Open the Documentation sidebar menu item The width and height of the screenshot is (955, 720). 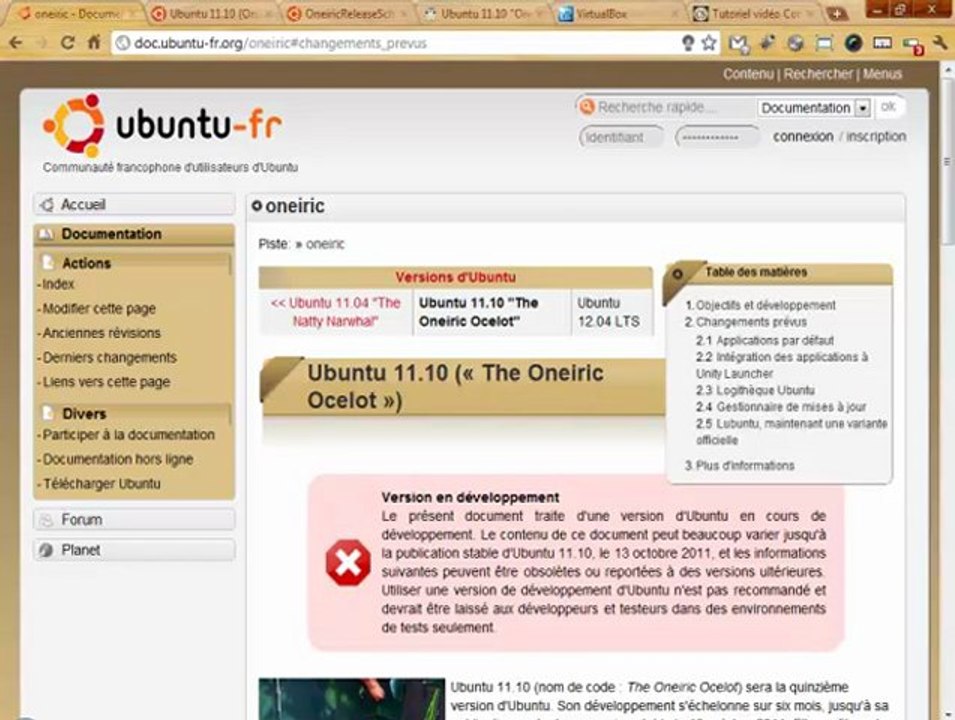tap(135, 234)
